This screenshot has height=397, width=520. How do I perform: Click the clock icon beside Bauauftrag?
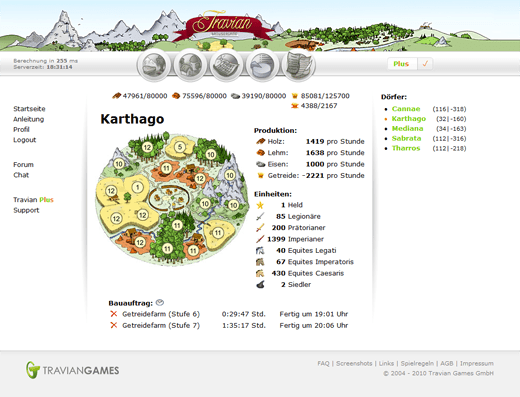[x=160, y=303]
